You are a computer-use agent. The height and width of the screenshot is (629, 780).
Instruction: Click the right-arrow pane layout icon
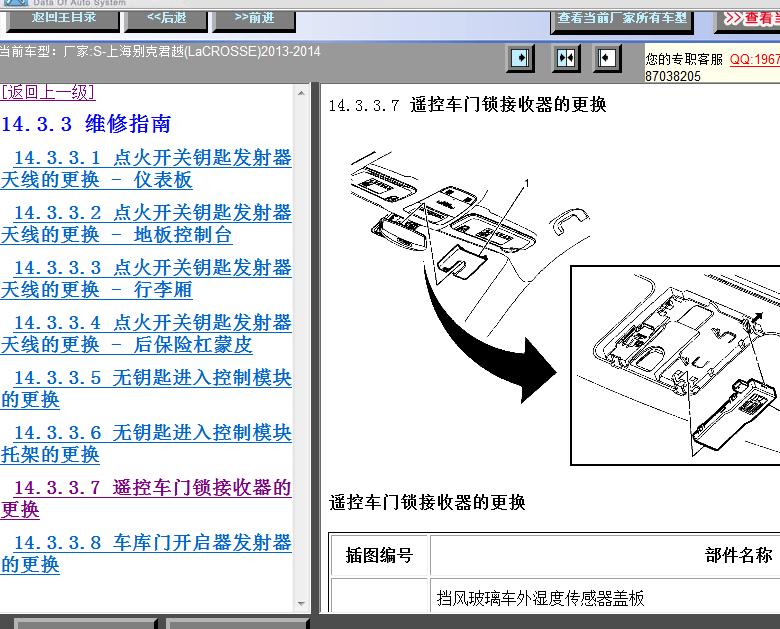coord(520,58)
